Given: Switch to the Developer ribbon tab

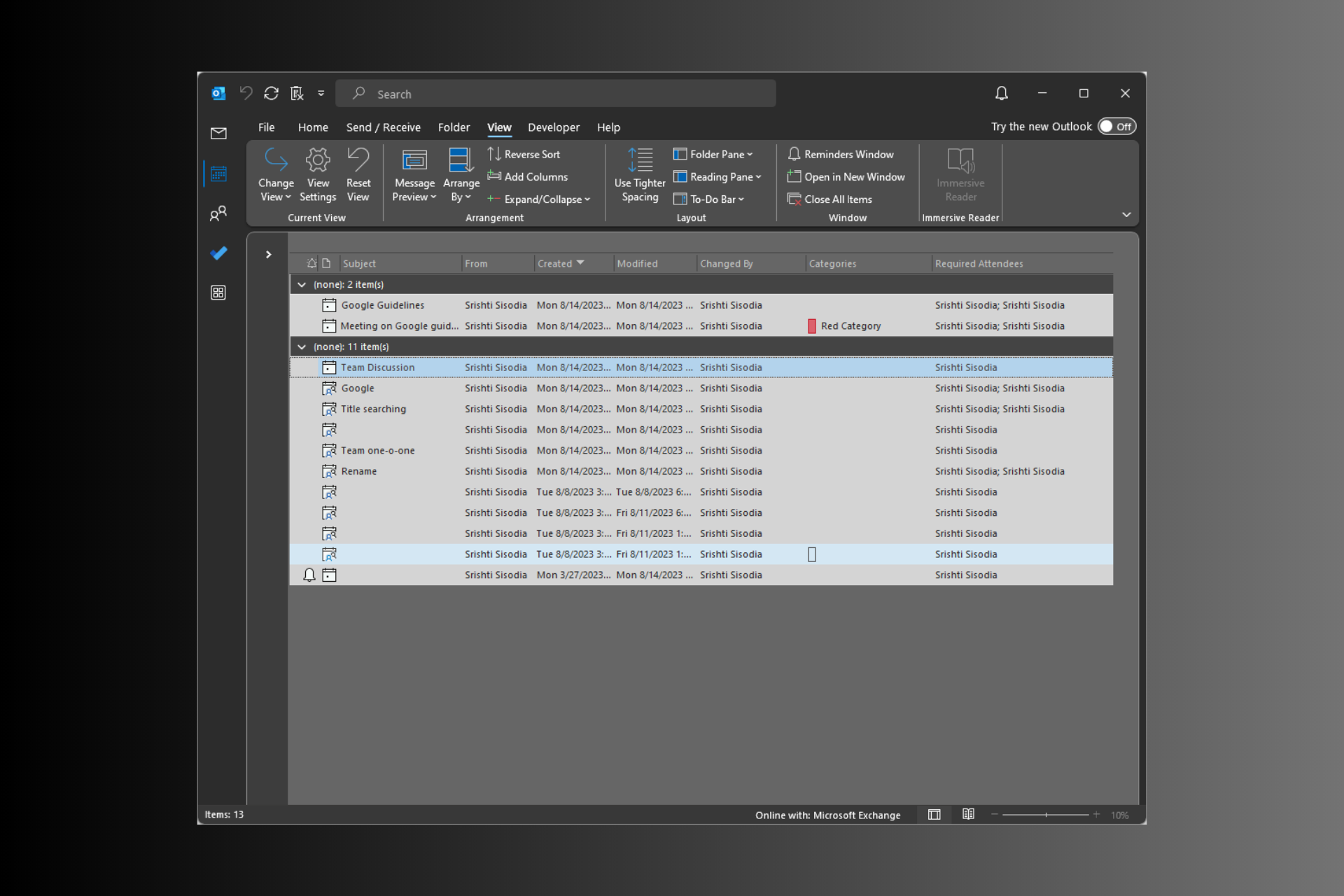Looking at the screenshot, I should click(554, 127).
